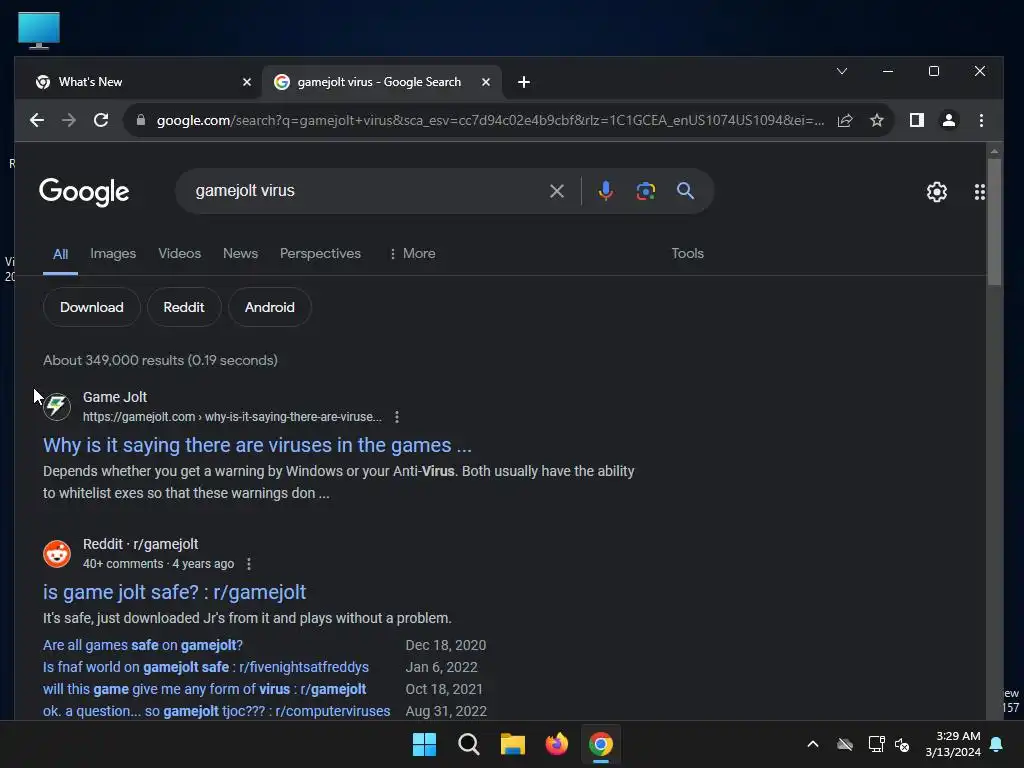This screenshot has width=1024, height=768.
Task: Submit search with magnifier icon
Action: coord(685,191)
